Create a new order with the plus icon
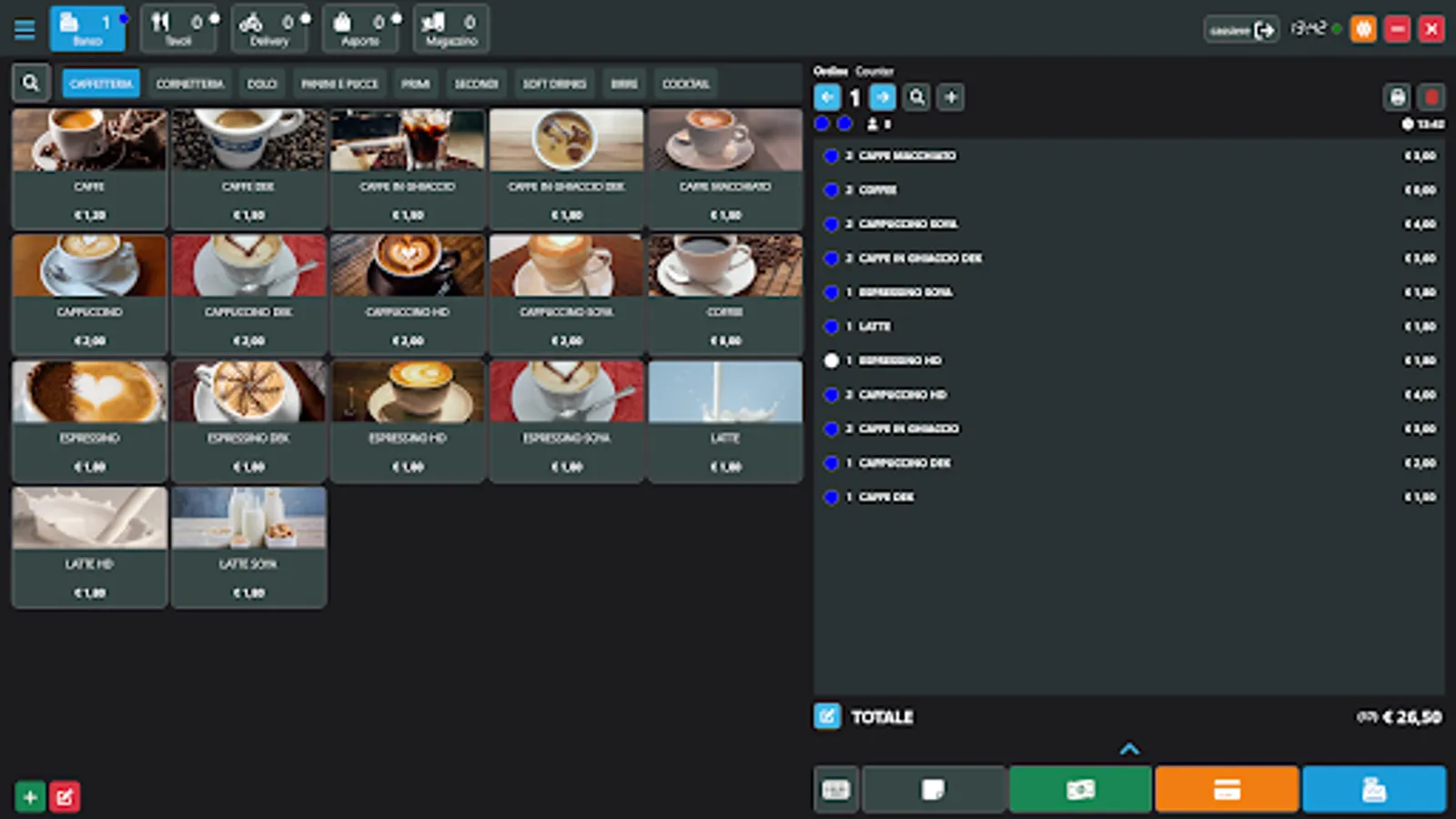The image size is (1456, 819). [951, 97]
